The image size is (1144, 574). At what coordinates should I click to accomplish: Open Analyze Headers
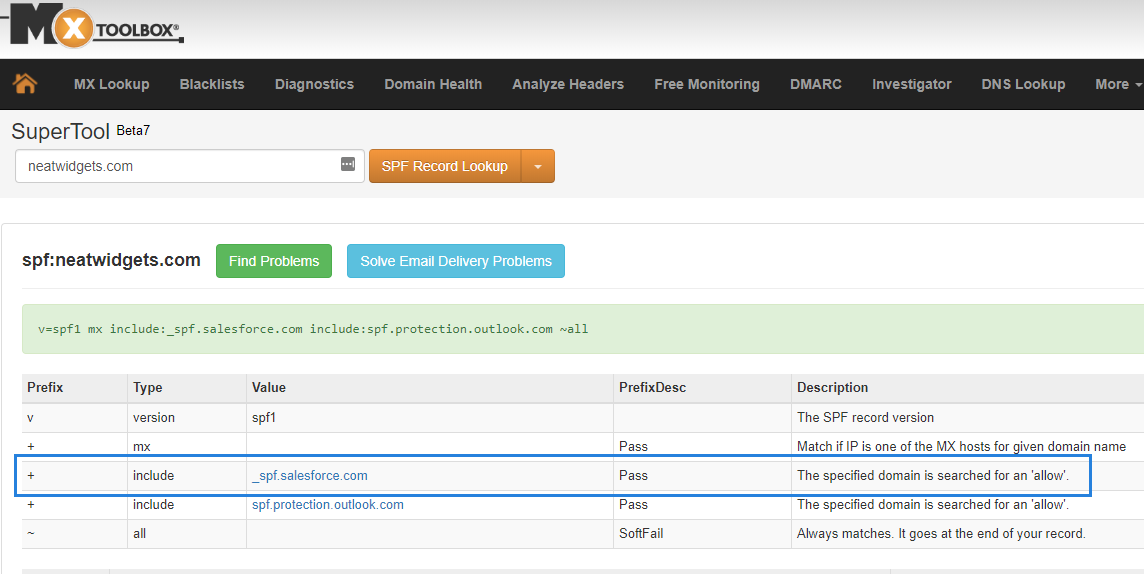568,85
